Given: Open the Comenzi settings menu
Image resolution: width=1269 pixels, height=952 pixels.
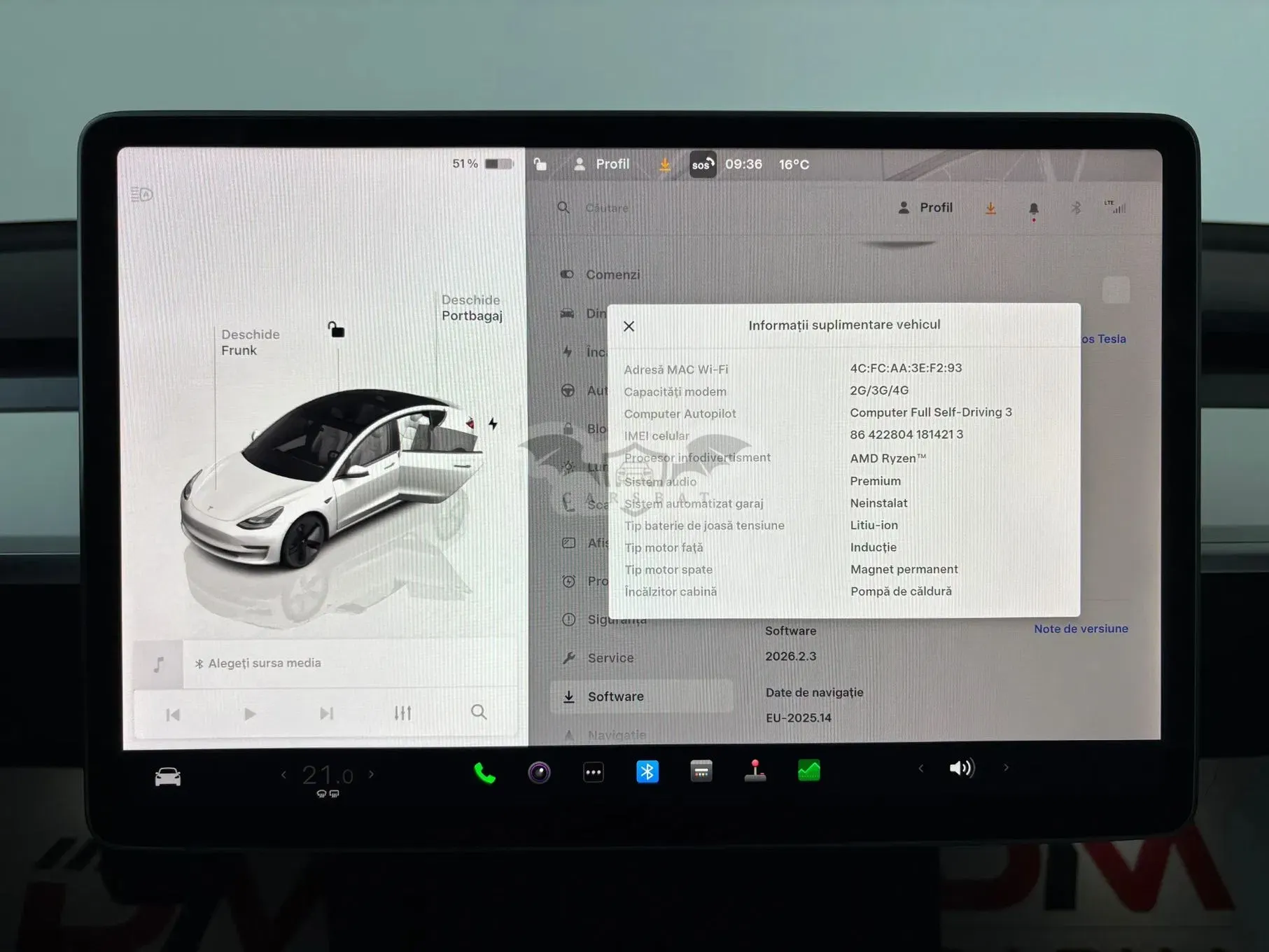Looking at the screenshot, I should click(x=601, y=274).
